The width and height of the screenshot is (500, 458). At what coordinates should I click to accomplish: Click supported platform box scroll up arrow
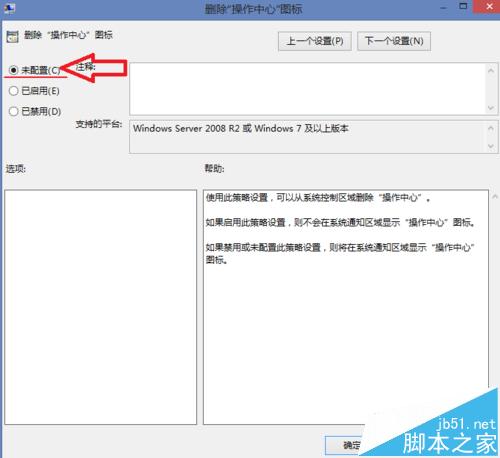click(491, 128)
